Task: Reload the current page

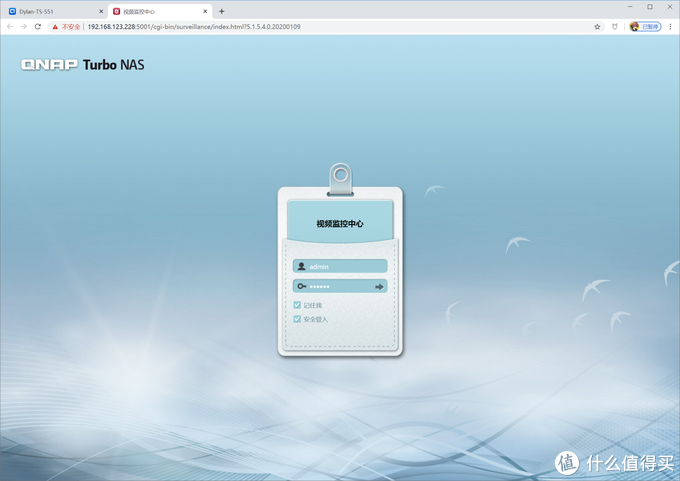Action: [38, 27]
